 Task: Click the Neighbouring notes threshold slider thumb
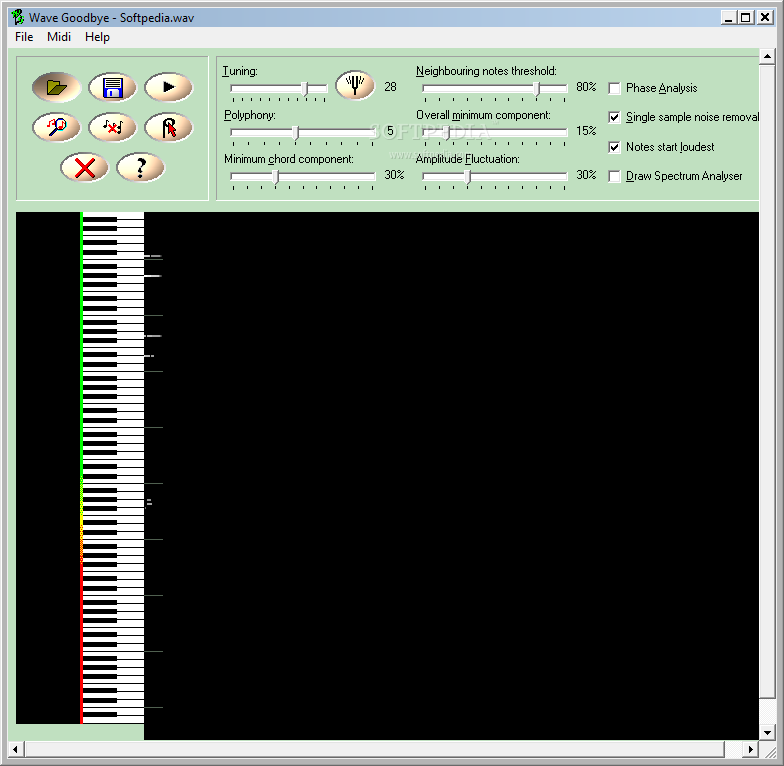click(x=536, y=89)
